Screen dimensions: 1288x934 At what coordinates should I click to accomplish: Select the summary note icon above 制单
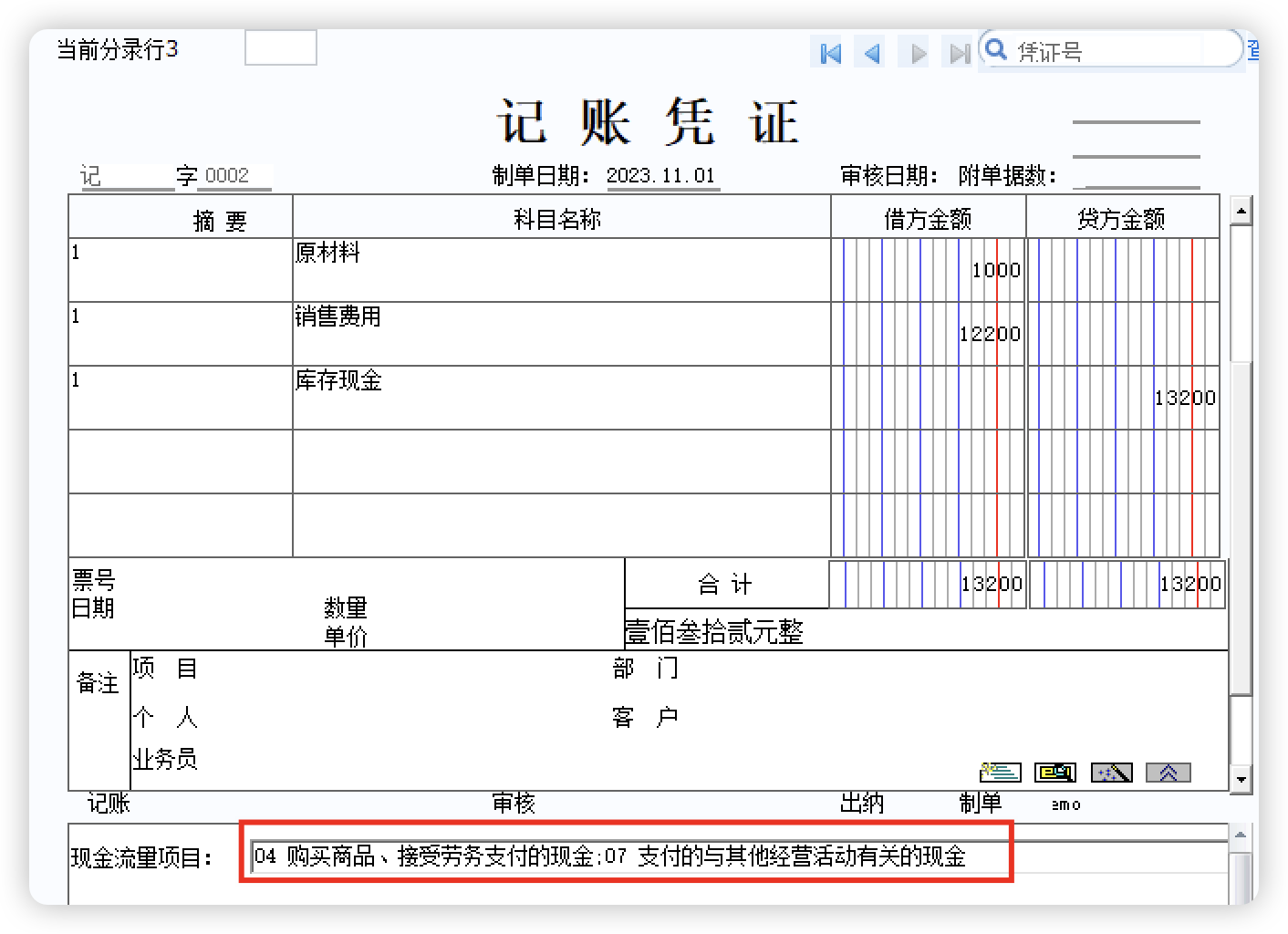click(999, 772)
